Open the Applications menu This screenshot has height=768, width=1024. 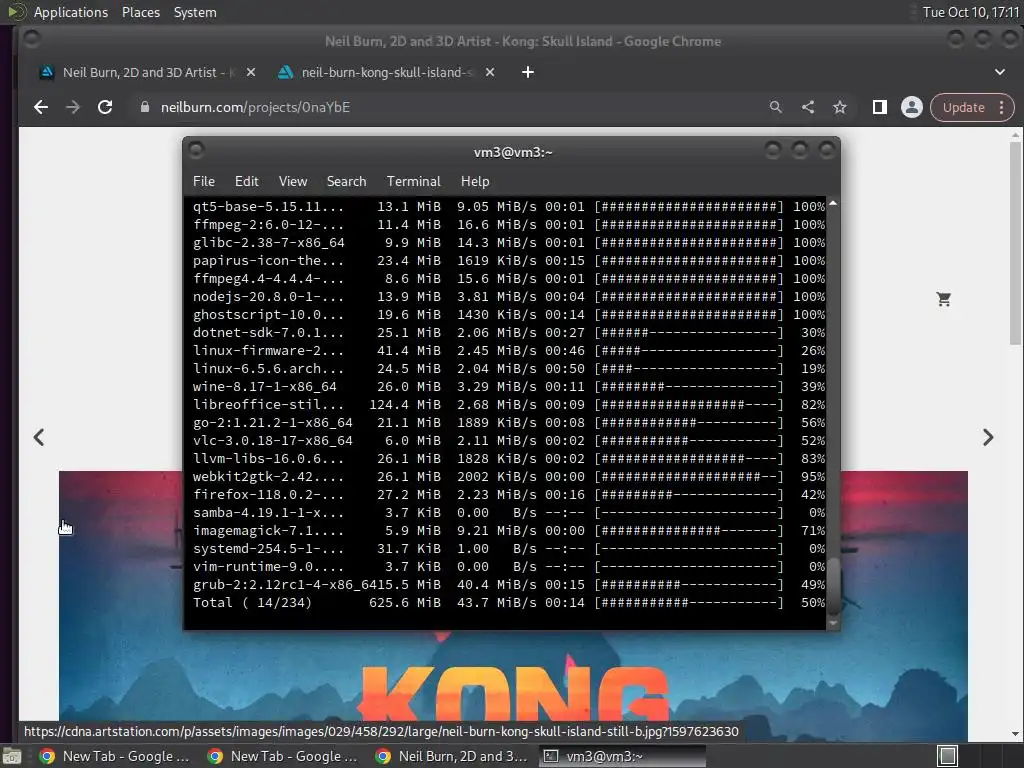71,12
